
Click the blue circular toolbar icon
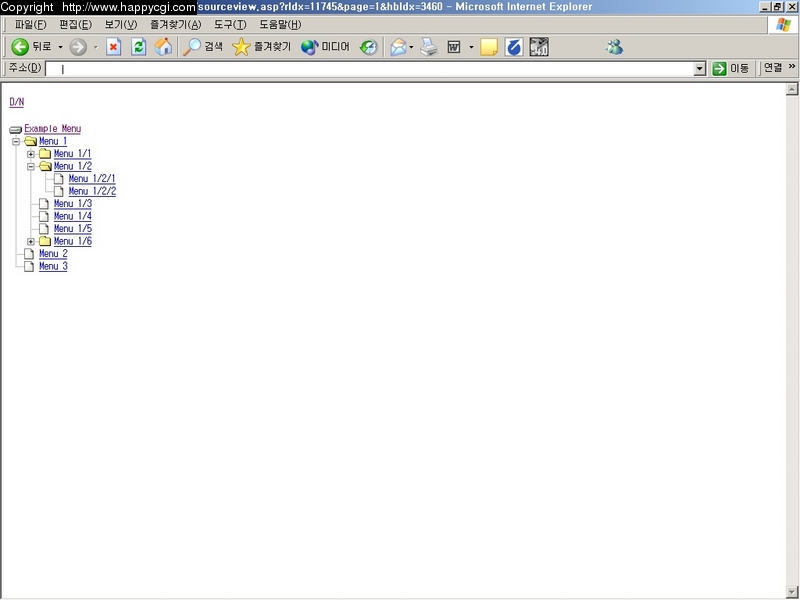tap(514, 47)
